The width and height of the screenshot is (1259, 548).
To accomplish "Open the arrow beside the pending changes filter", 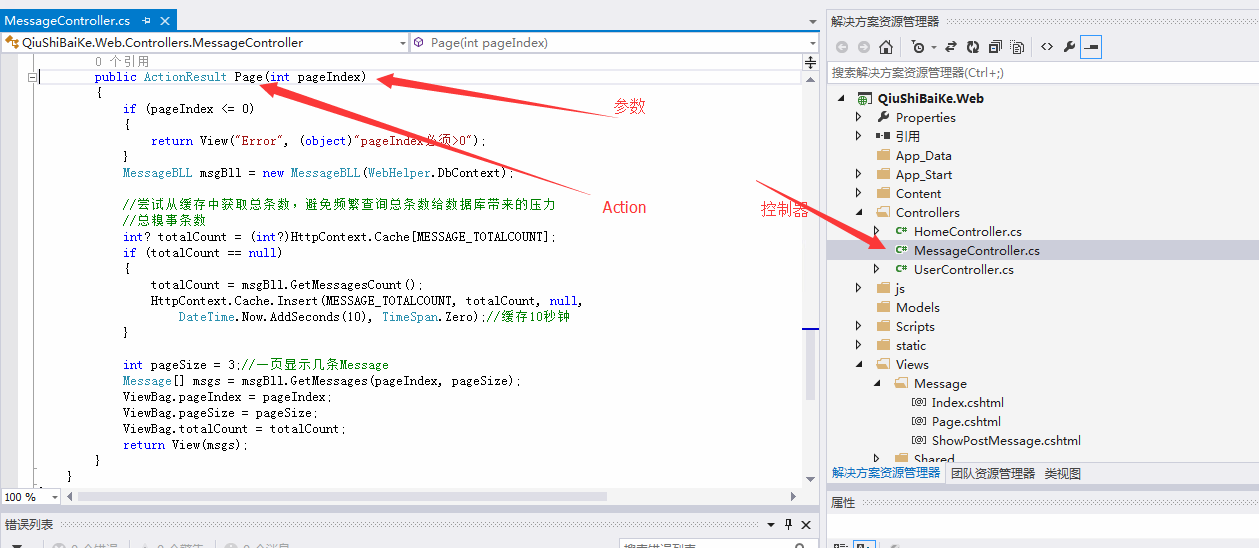I will pyautogui.click(x=933, y=47).
